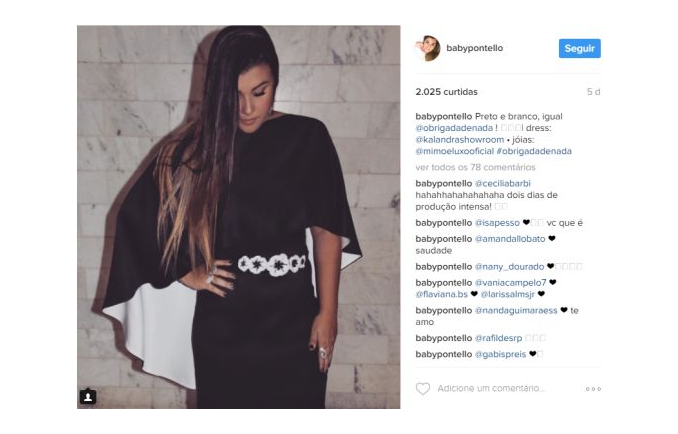
Task: Open the three-dot more options menu
Action: (593, 389)
